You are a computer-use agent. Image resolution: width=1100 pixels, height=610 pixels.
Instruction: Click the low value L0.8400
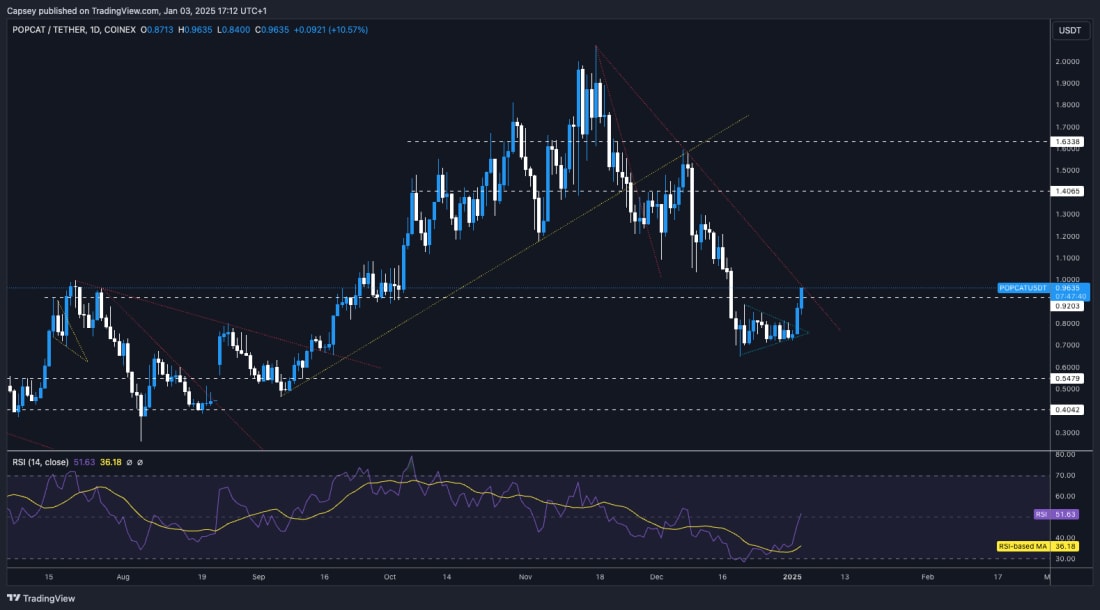tap(234, 30)
